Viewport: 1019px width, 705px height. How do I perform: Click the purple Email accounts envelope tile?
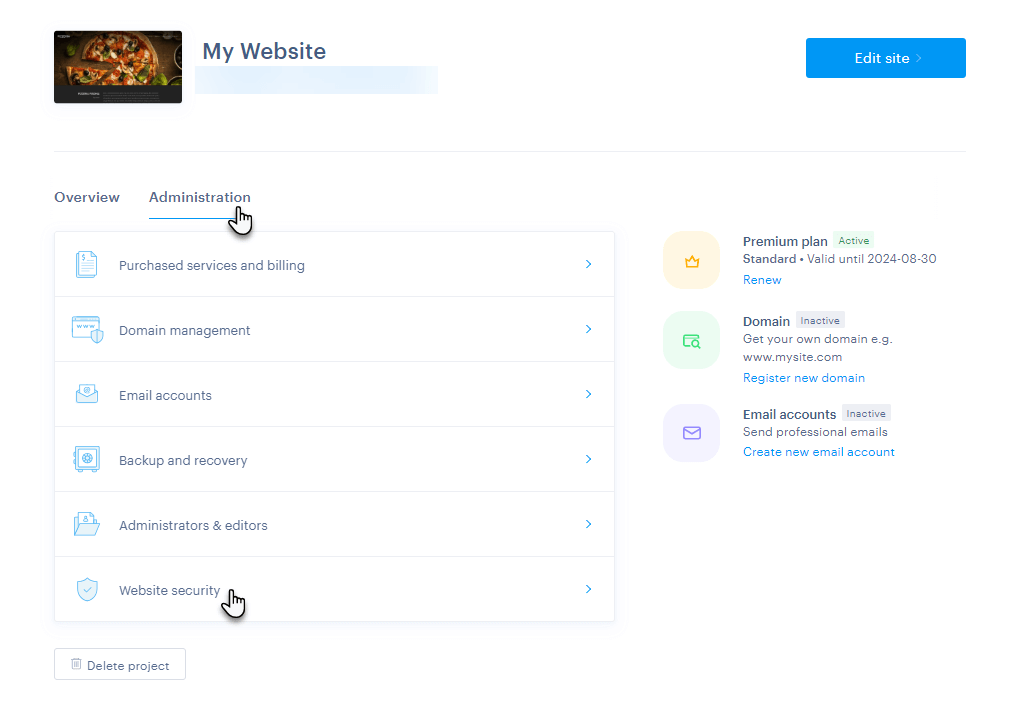coord(691,433)
